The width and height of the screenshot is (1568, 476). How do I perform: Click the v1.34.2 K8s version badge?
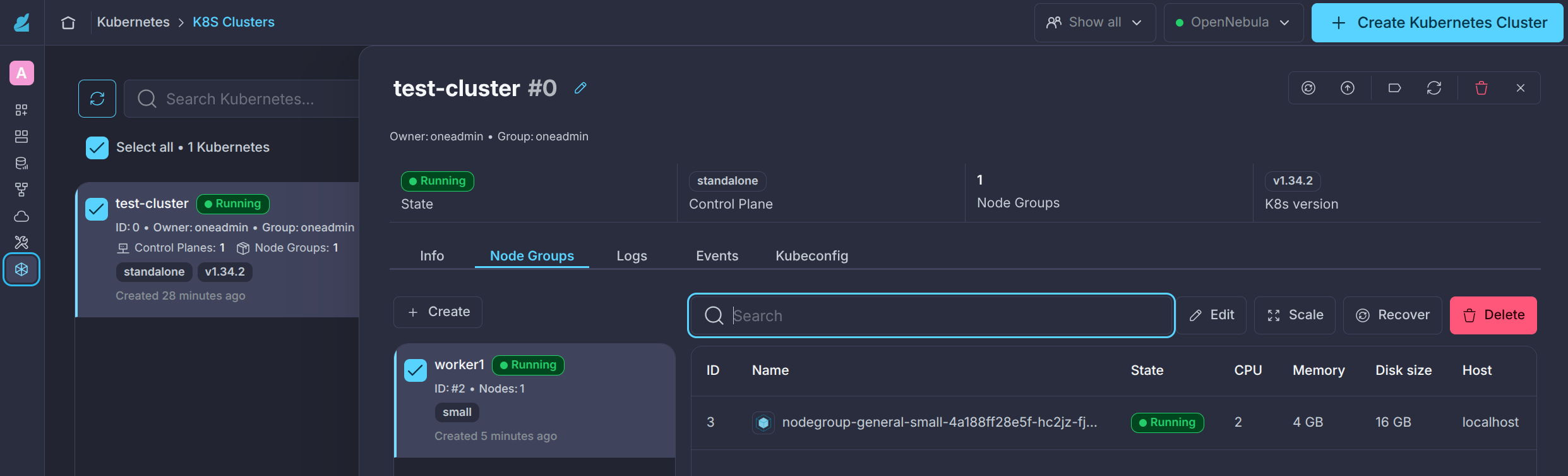1293,181
